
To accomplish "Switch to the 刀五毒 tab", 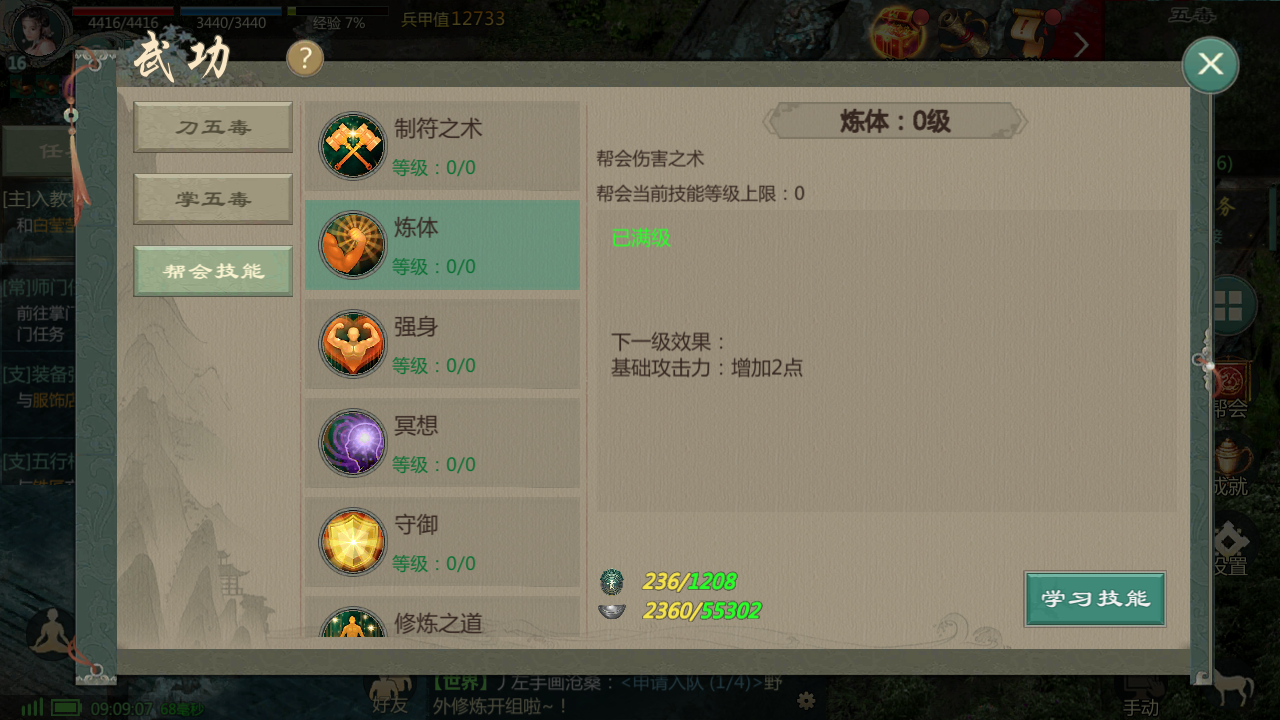I will (213, 127).
